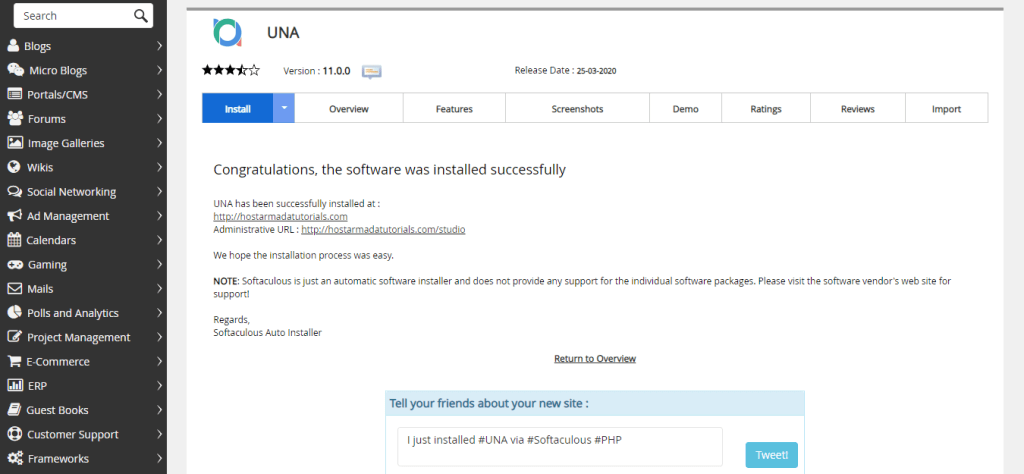Click the Mails envelope icon
Image resolution: width=1024 pixels, height=474 pixels.
tap(14, 288)
